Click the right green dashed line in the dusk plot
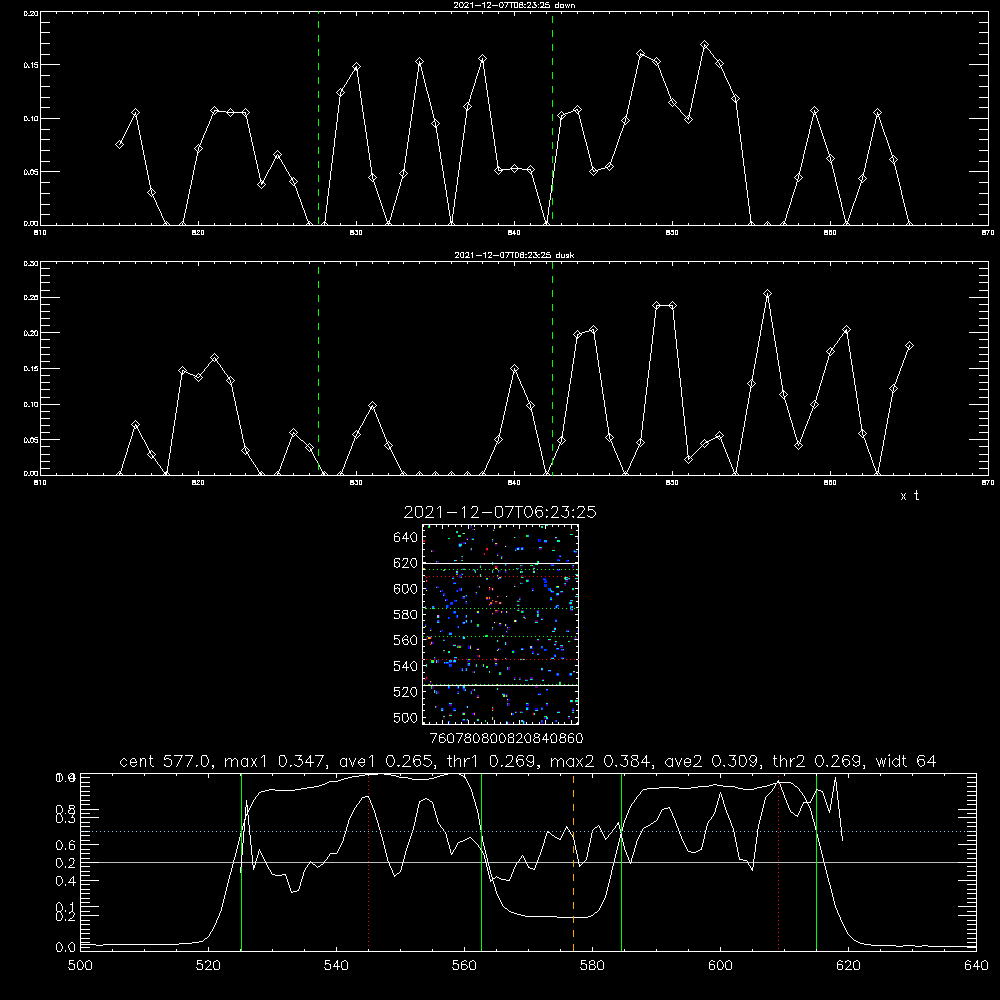Image resolution: width=1000 pixels, height=1000 pixels. click(552, 369)
